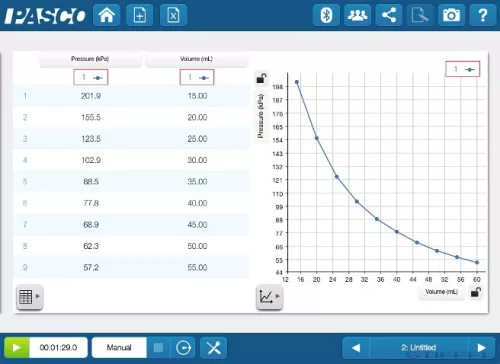Open table tools menu button
The width and height of the screenshot is (500, 364).
(30, 296)
